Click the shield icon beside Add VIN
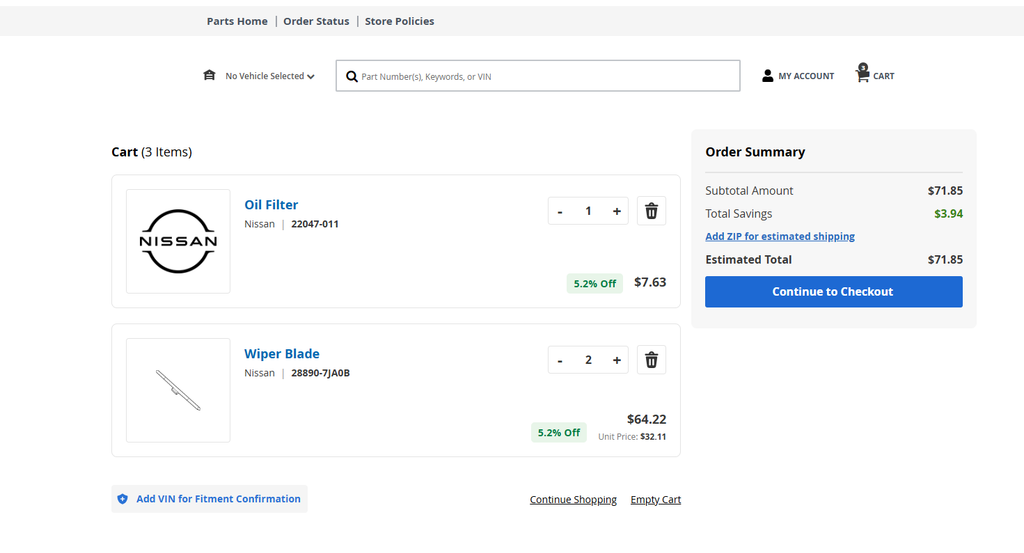This screenshot has height=553, width=1024. [x=122, y=499]
